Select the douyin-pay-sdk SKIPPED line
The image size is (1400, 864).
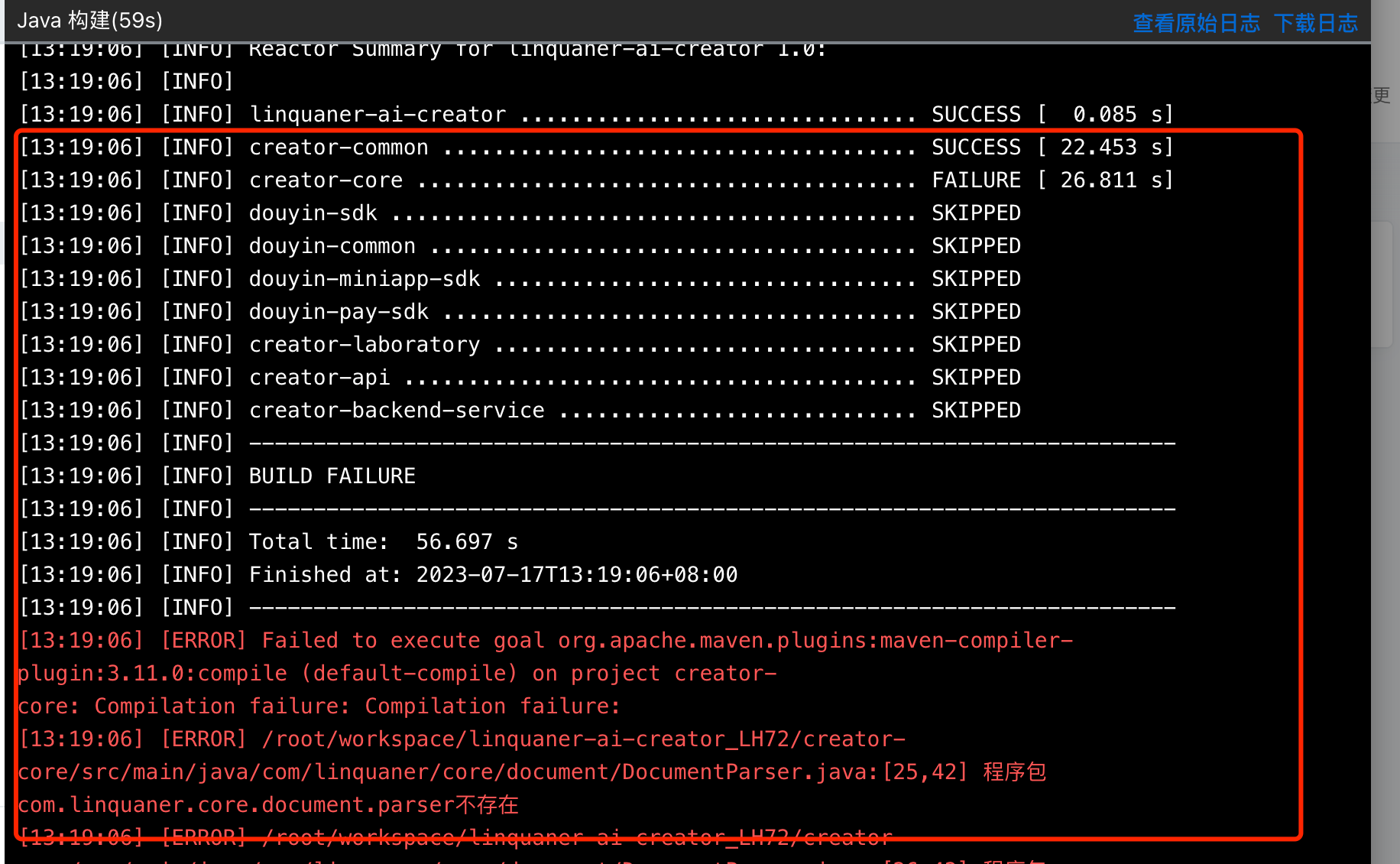pos(520,312)
